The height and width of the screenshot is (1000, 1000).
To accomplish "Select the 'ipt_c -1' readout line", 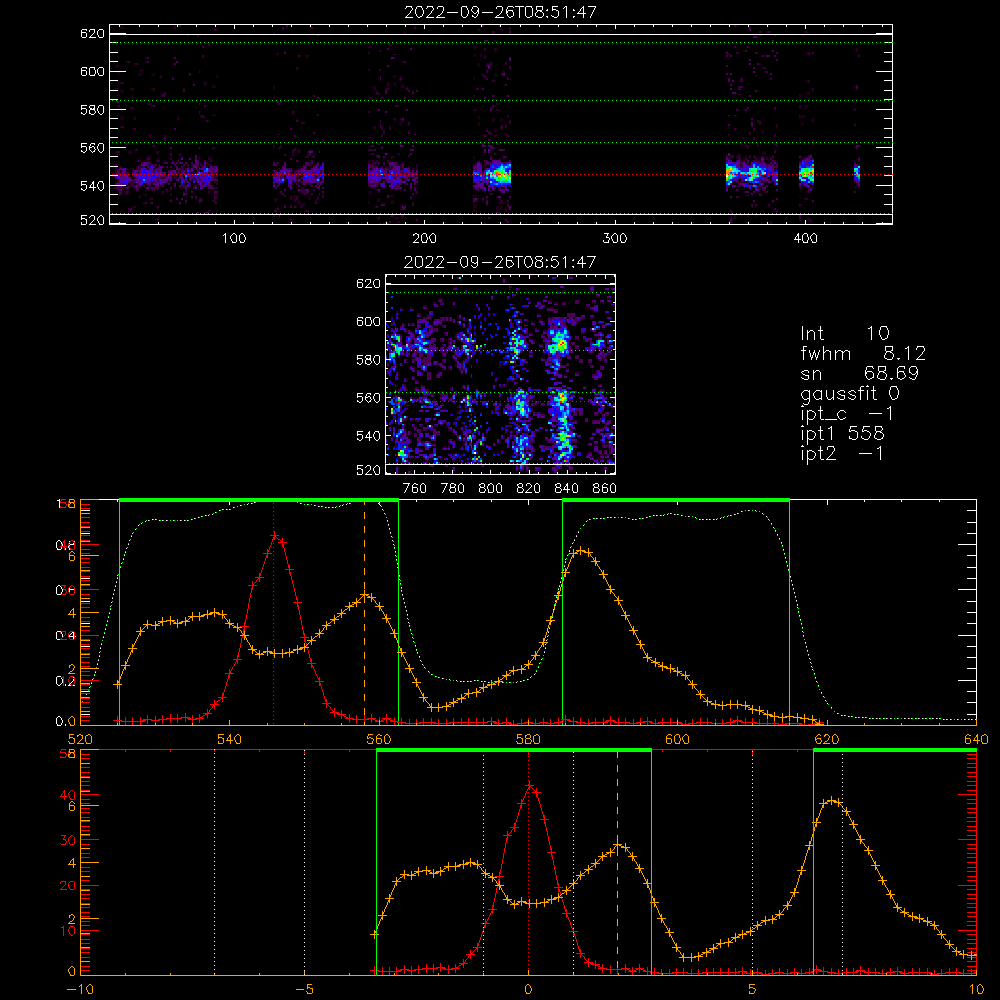I will (847, 414).
